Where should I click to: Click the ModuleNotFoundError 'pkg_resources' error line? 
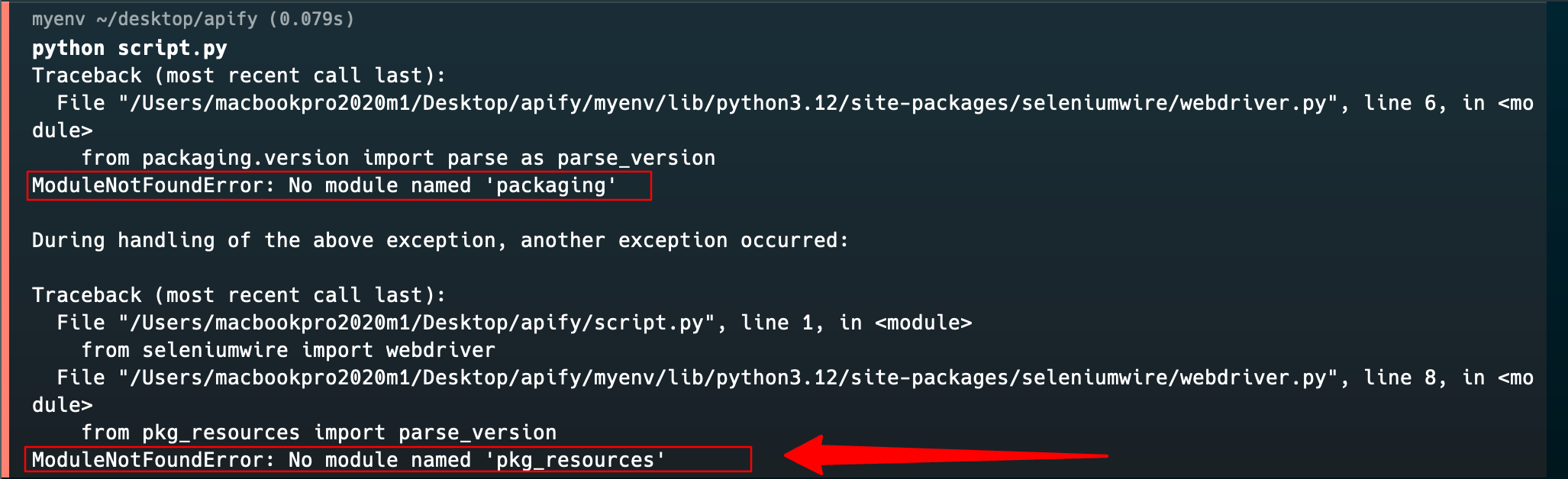tap(348, 460)
